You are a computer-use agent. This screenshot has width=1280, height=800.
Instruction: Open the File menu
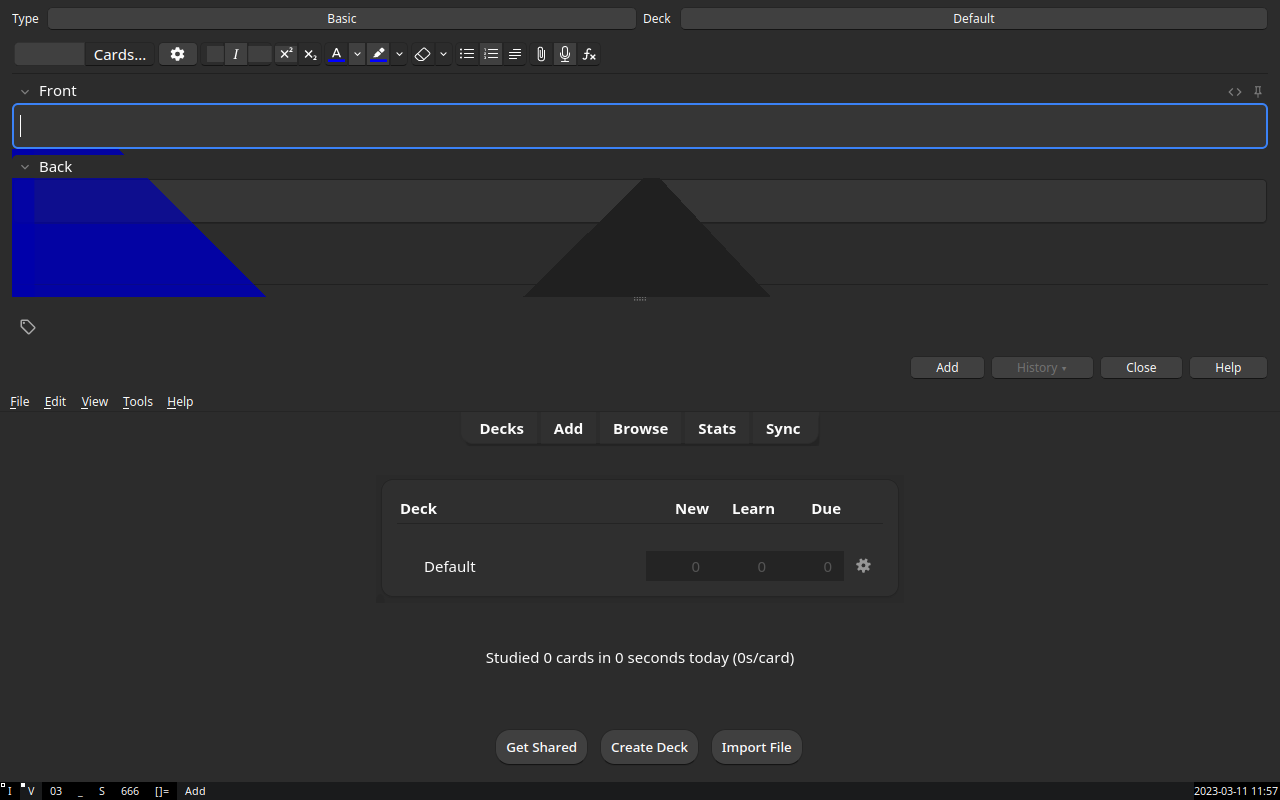[20, 401]
